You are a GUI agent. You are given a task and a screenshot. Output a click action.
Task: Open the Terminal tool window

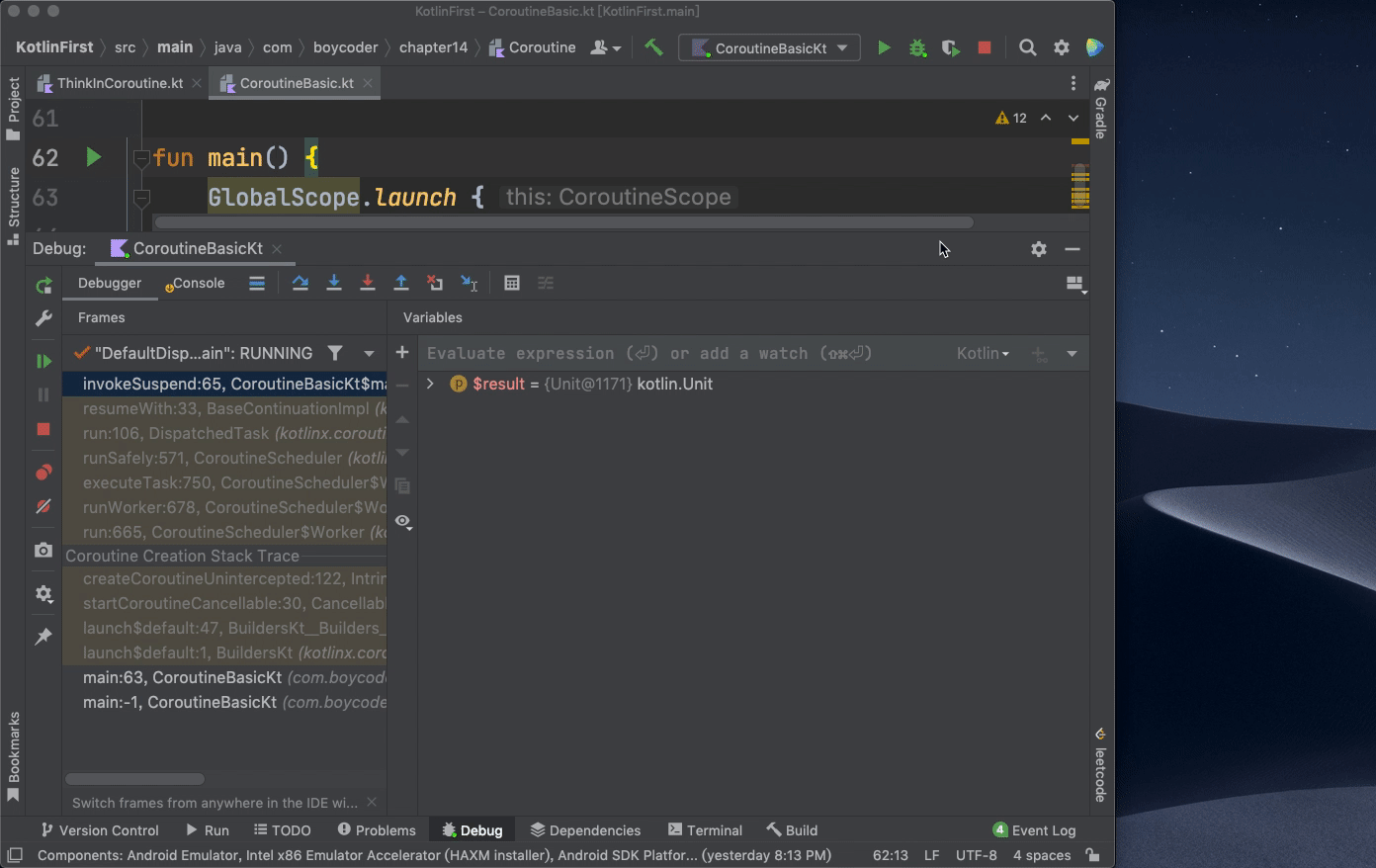pyautogui.click(x=705, y=830)
